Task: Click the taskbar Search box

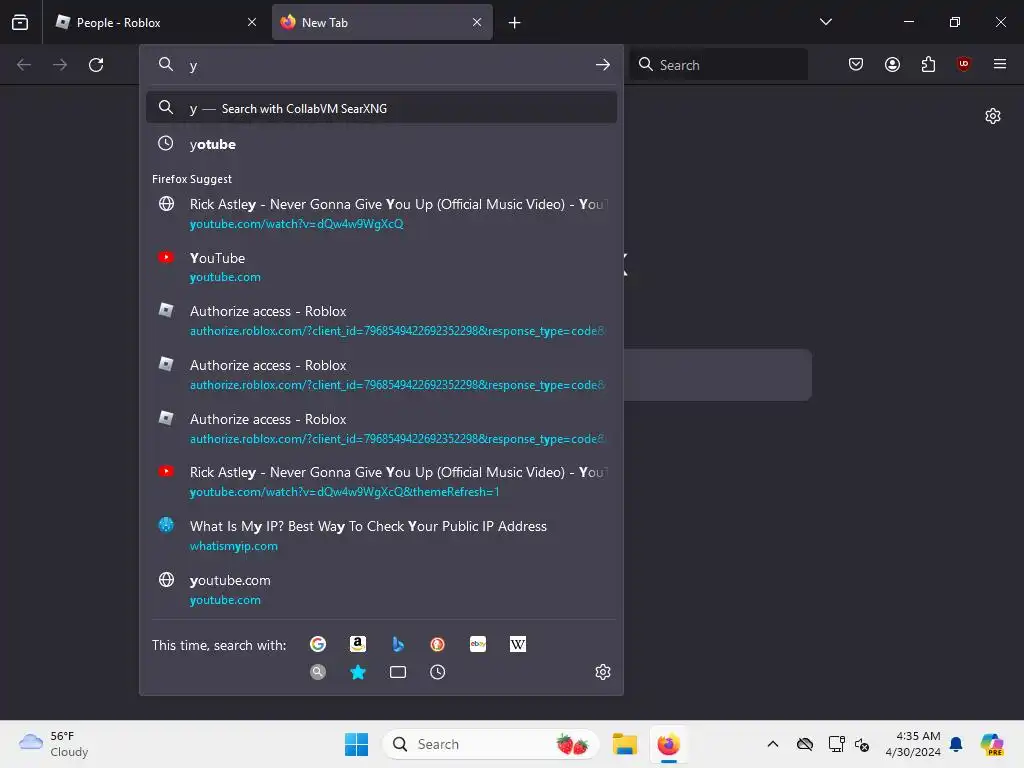Action: click(x=490, y=744)
